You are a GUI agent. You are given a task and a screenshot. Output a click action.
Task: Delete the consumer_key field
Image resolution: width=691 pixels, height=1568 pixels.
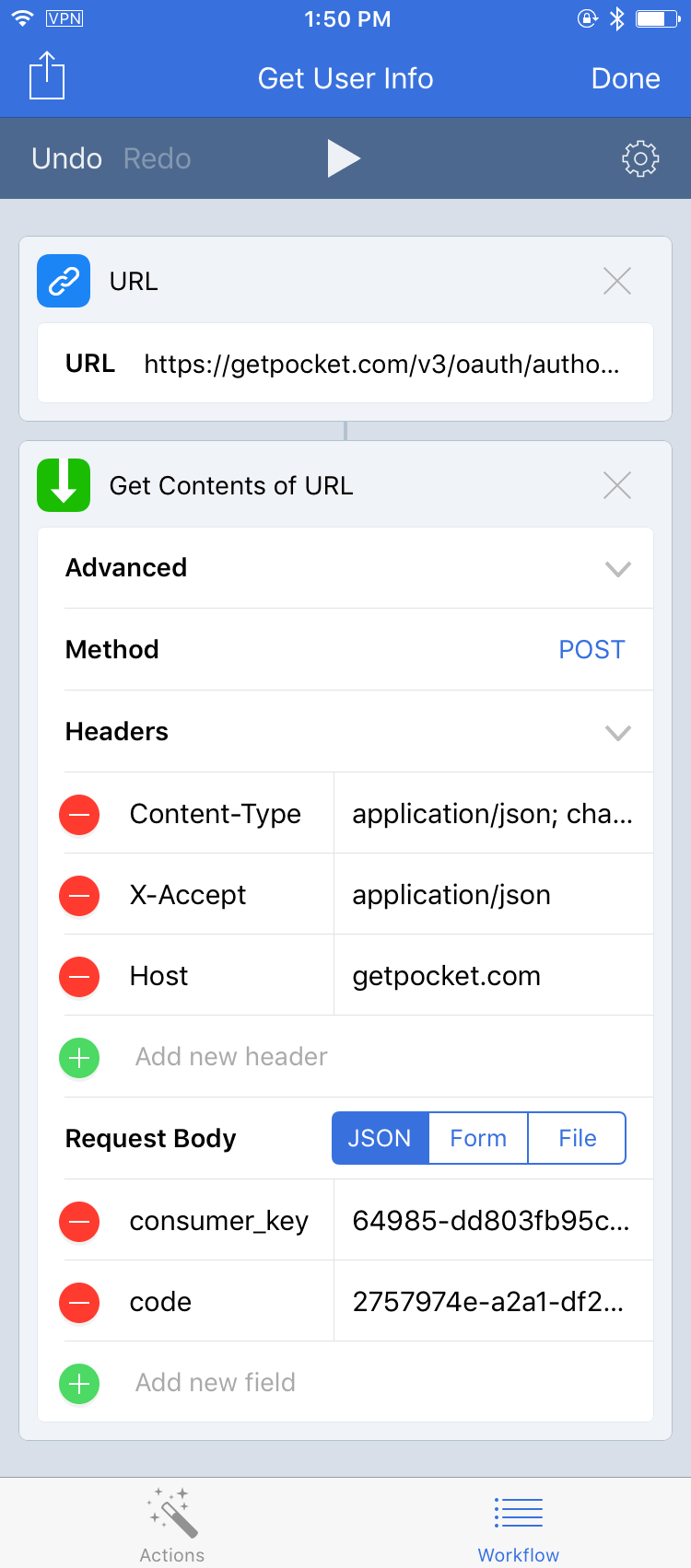[x=79, y=1222]
